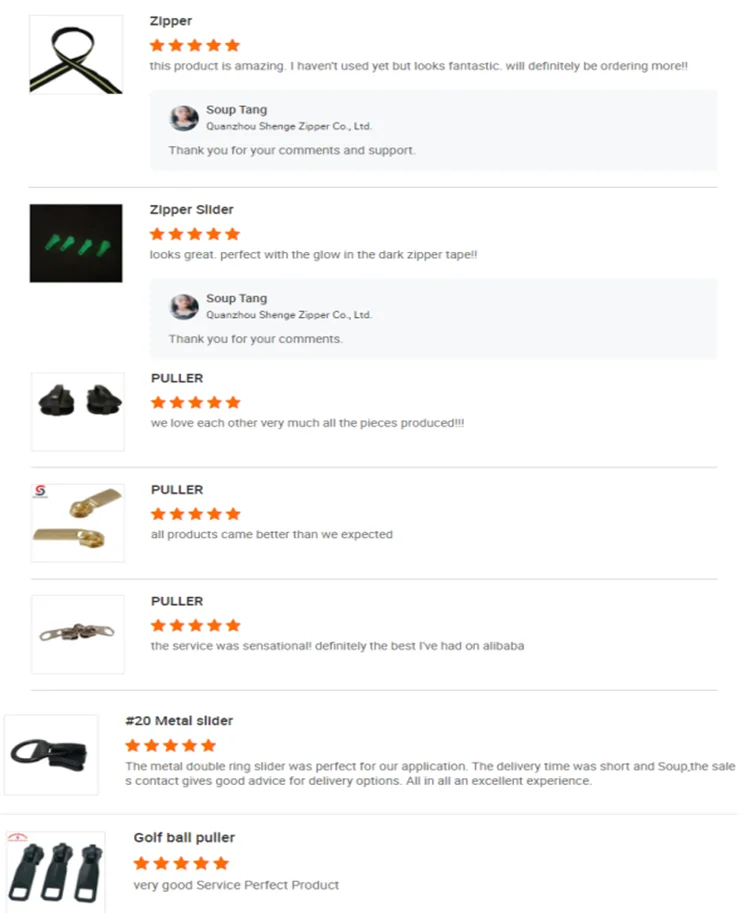Viewport: 750px width, 913px height.
Task: Open the #20 Metal slider title
Action: (x=179, y=721)
